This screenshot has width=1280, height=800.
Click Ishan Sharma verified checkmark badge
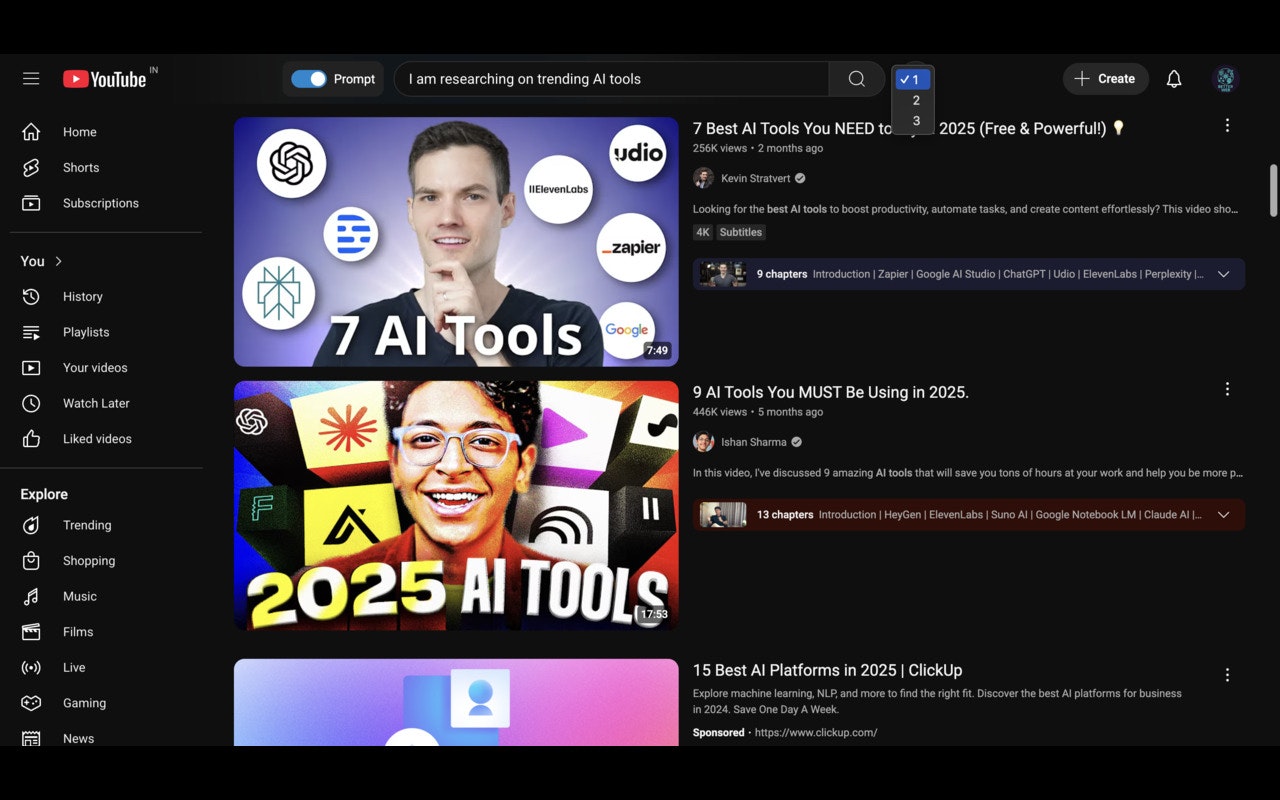(797, 442)
